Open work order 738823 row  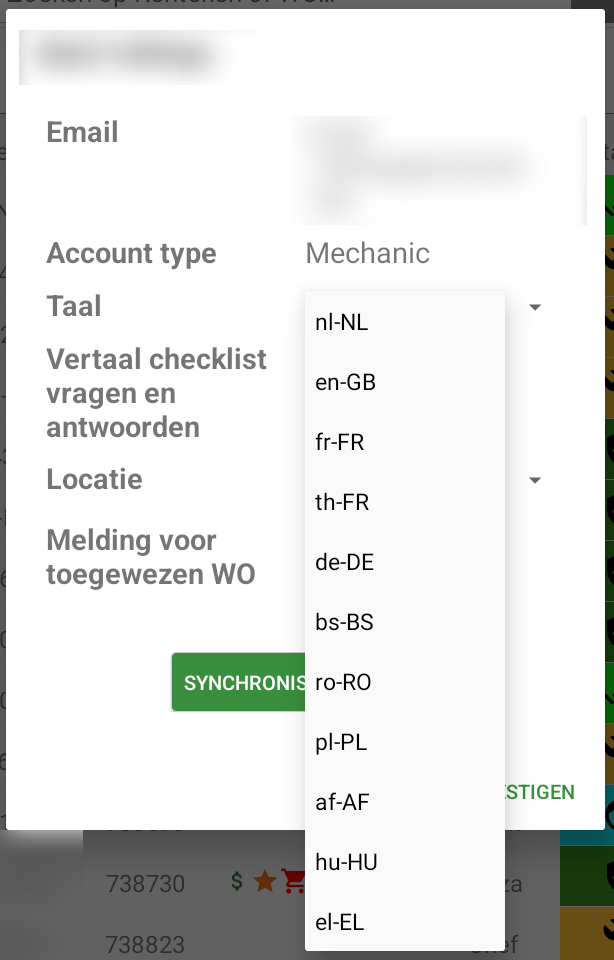point(145,946)
